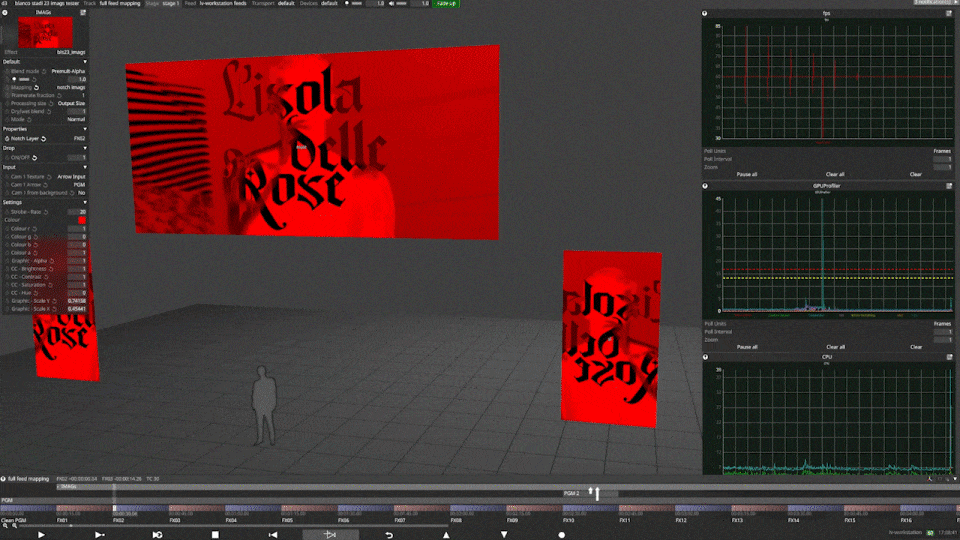This screenshot has height=540, width=960.
Task: Reset the ON/OFF drop property
Action: click(34, 158)
